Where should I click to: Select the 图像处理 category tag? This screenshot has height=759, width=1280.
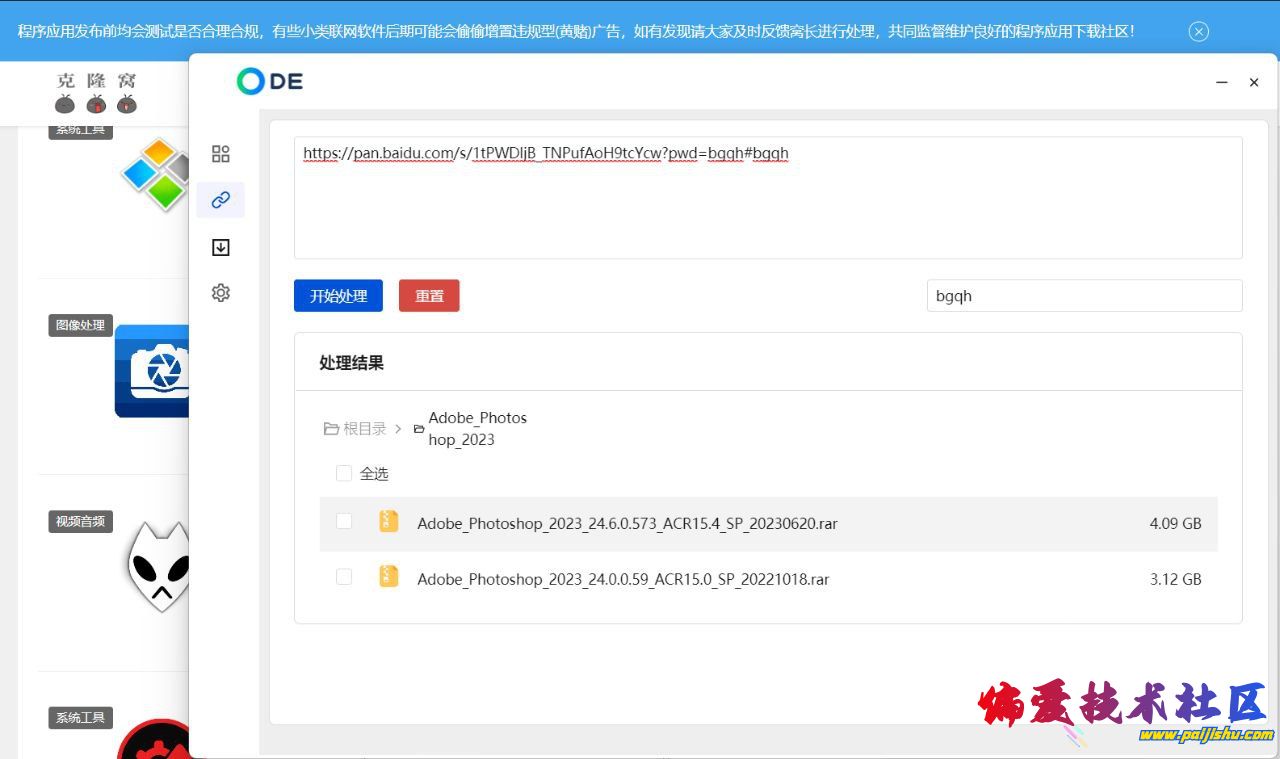click(81, 325)
